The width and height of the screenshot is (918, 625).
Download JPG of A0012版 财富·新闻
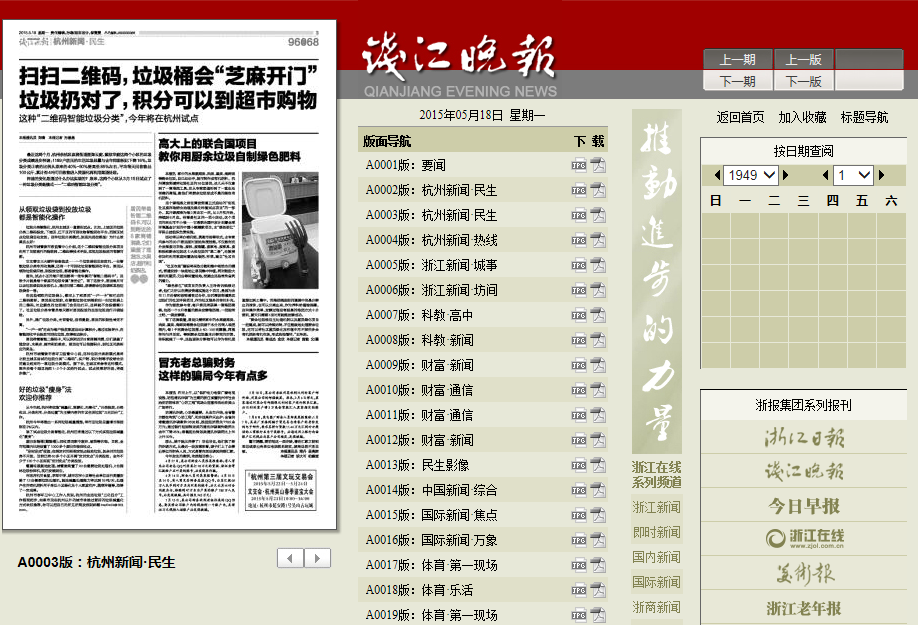[x=578, y=440]
